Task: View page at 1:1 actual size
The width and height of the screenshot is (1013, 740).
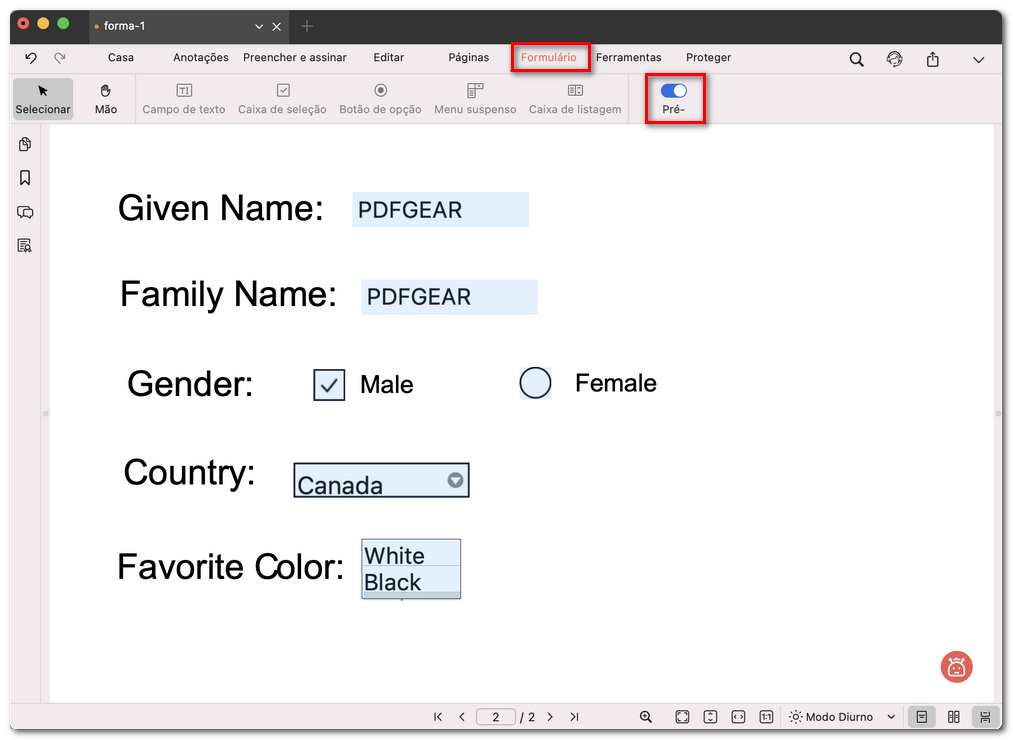Action: click(x=765, y=717)
